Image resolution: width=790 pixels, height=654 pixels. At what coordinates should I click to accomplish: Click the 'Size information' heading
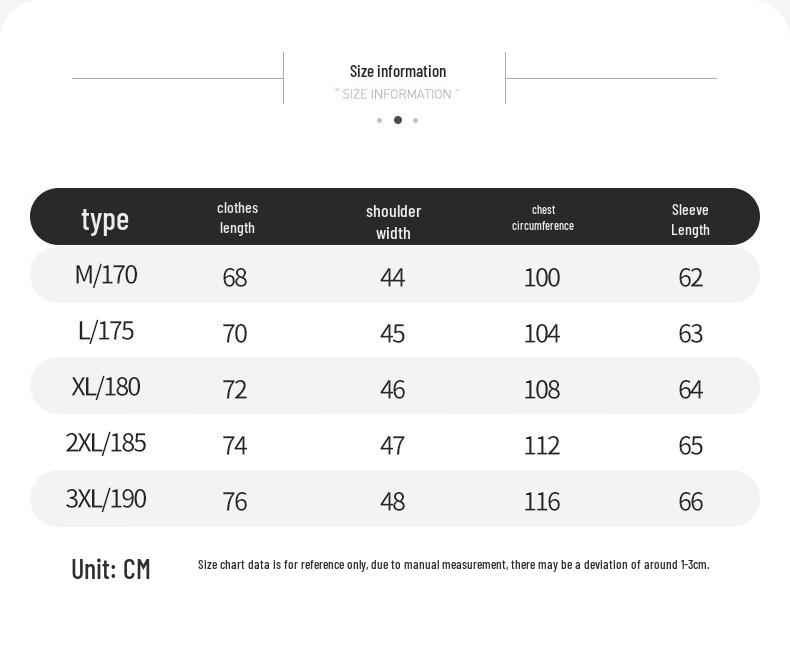[x=398, y=71]
